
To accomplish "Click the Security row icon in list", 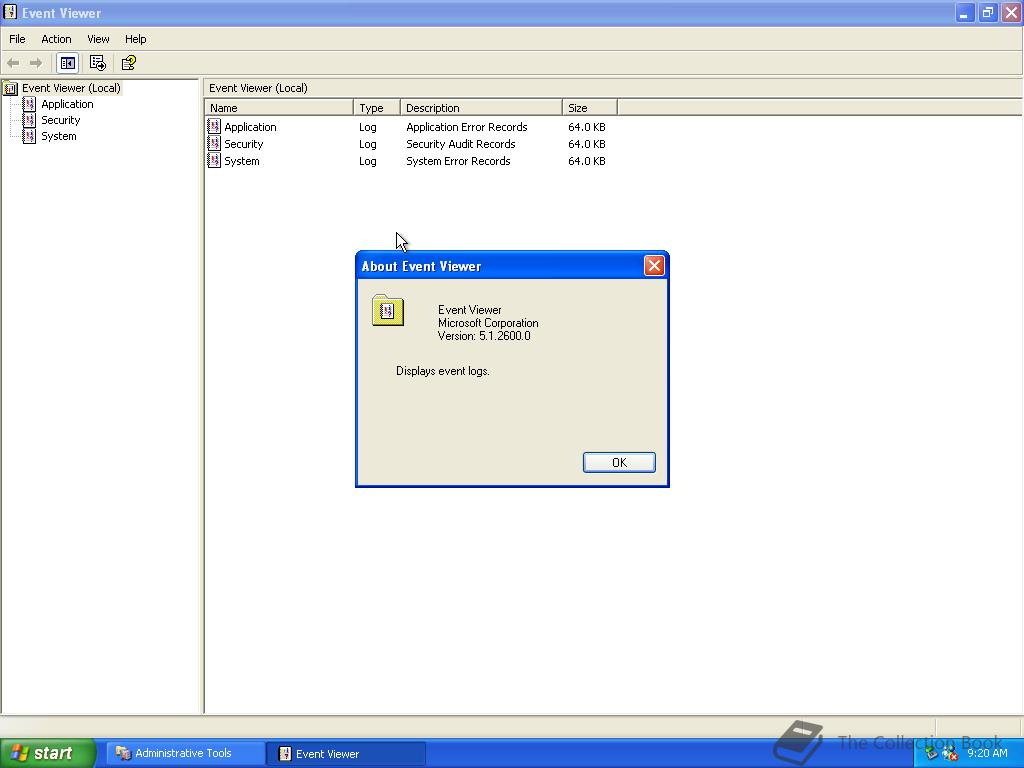I will click(x=214, y=143).
